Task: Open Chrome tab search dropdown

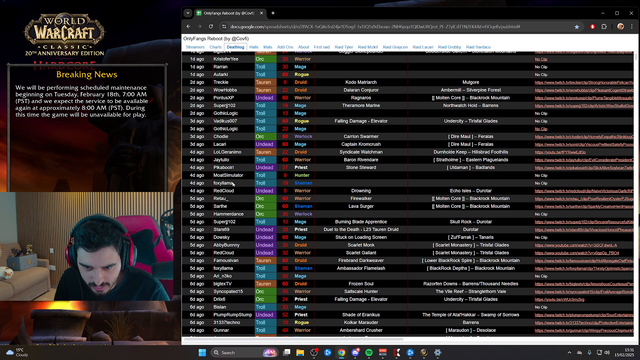Action: tap(188, 13)
